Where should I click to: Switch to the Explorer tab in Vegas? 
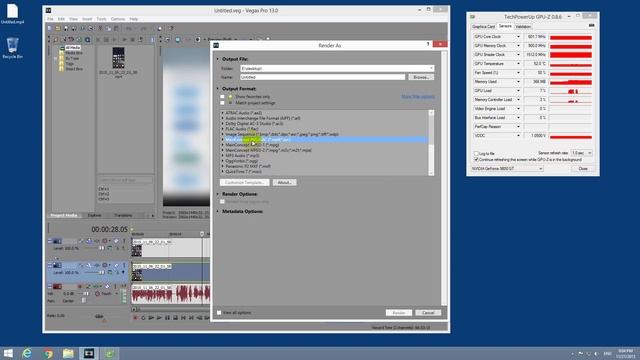click(94, 215)
